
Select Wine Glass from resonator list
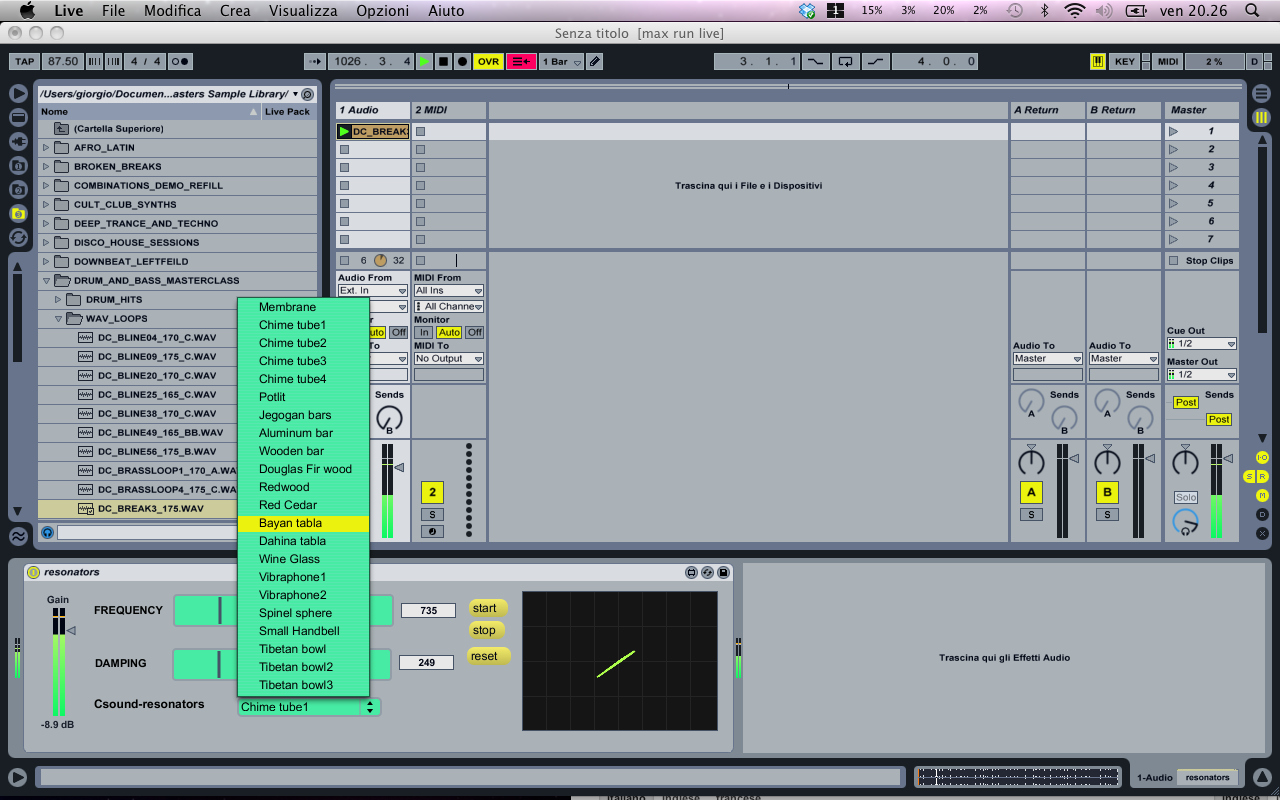coord(303,559)
